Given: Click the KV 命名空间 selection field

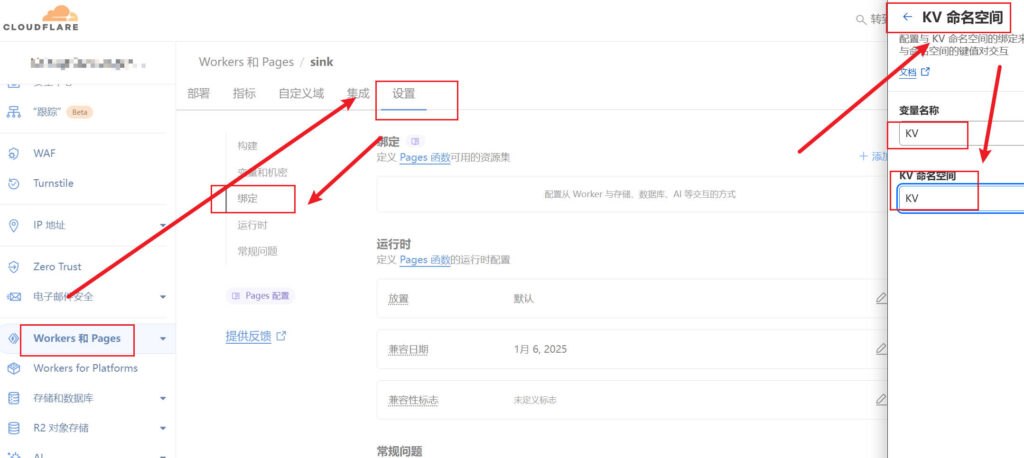Looking at the screenshot, I should click(960, 198).
